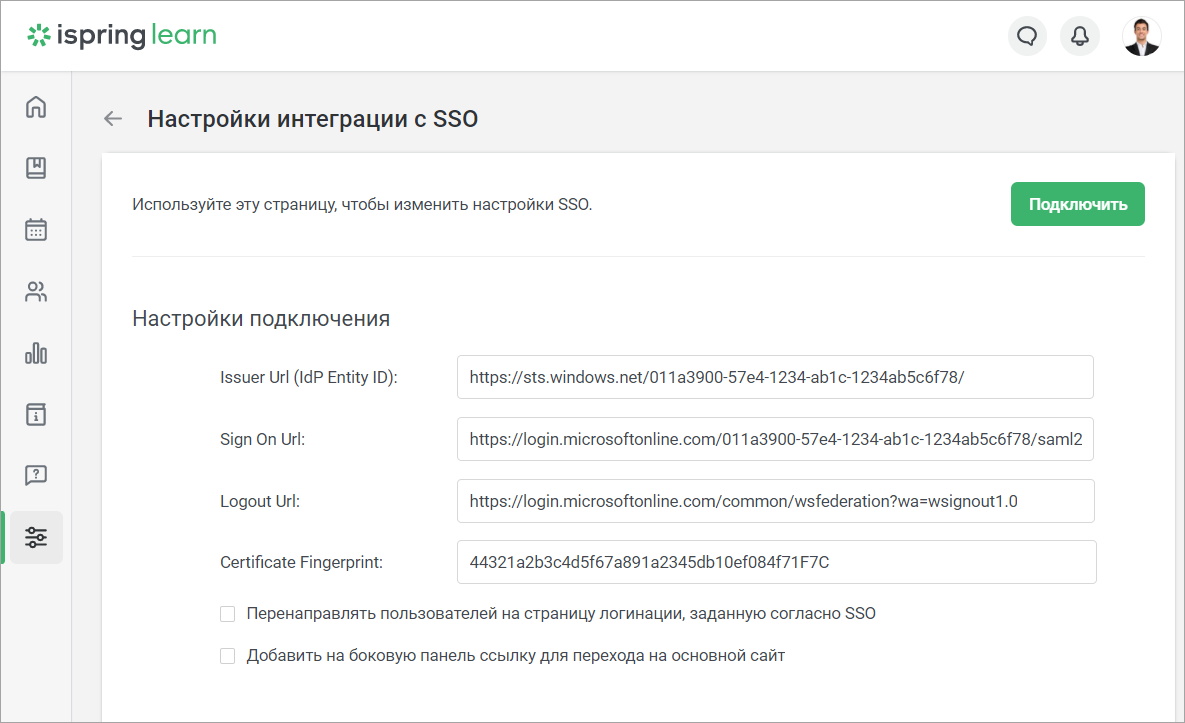Screen dimensions: 1185x723
Task: Open the notifications bell icon
Action: point(1080,36)
